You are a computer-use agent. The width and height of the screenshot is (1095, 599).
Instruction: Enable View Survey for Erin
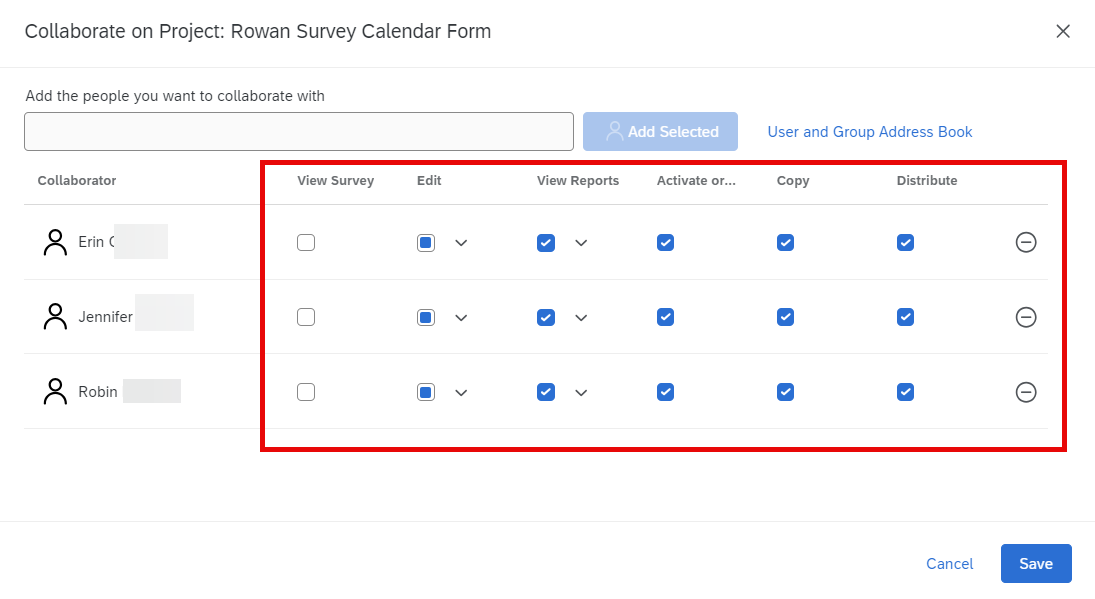(x=306, y=242)
